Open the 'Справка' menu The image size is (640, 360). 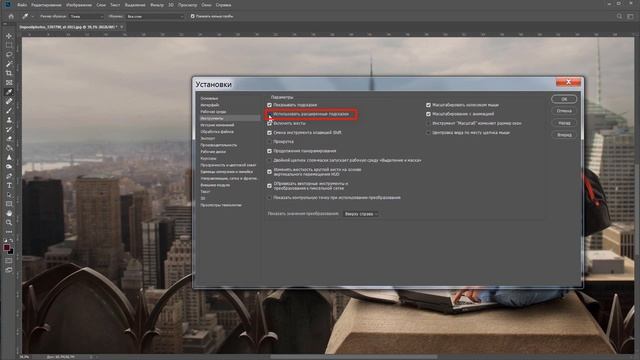223,5
